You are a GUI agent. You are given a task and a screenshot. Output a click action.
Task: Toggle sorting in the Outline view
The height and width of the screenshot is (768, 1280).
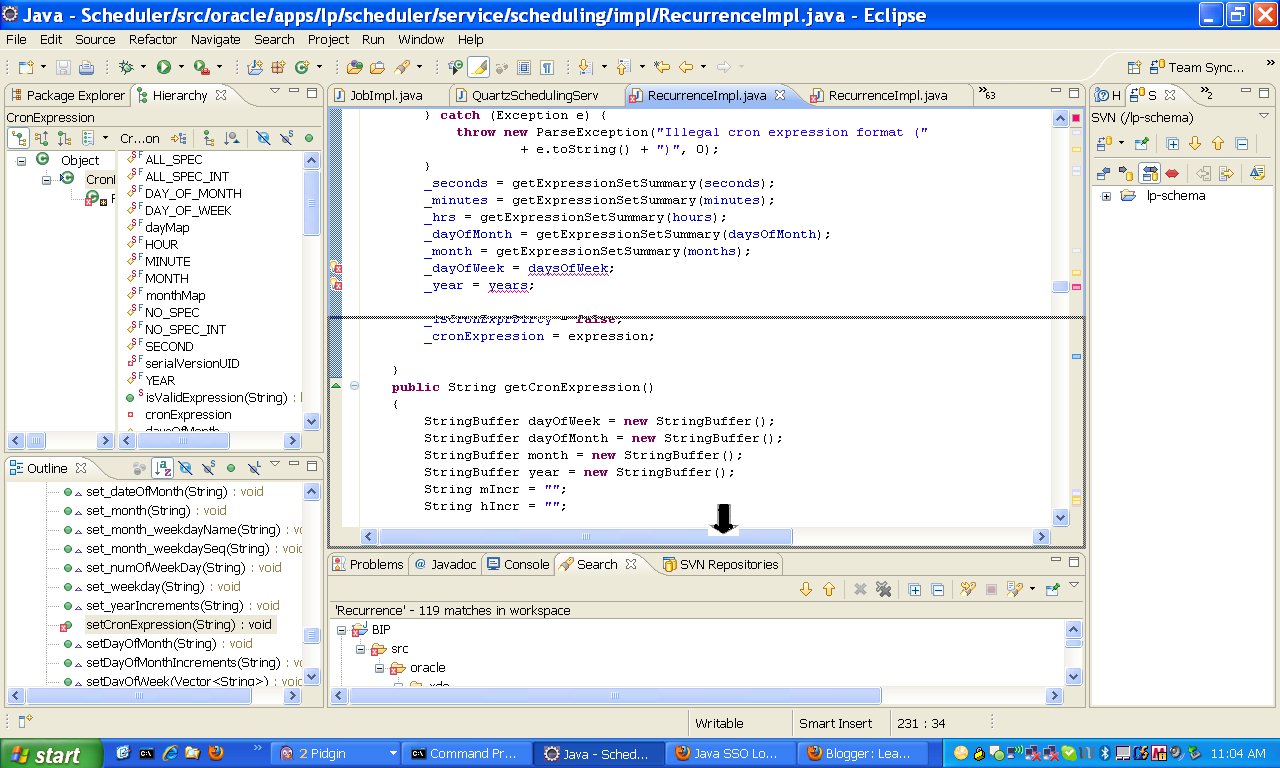click(x=162, y=468)
